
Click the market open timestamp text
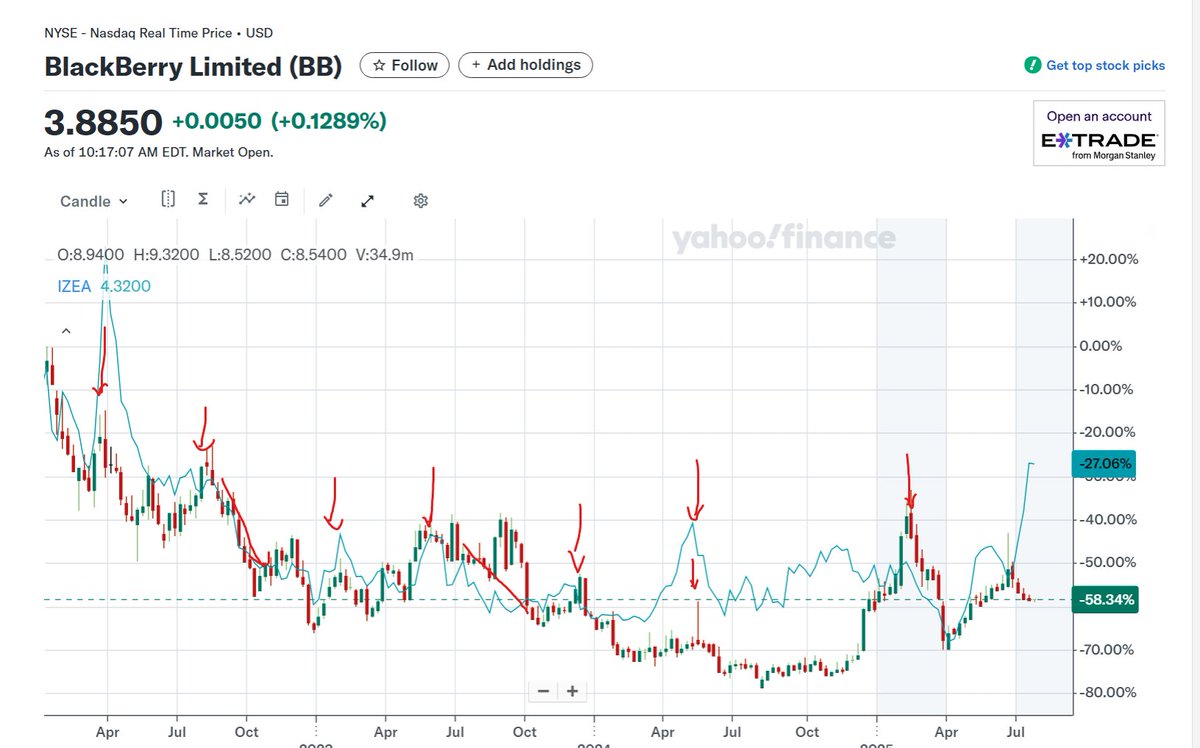tap(158, 152)
